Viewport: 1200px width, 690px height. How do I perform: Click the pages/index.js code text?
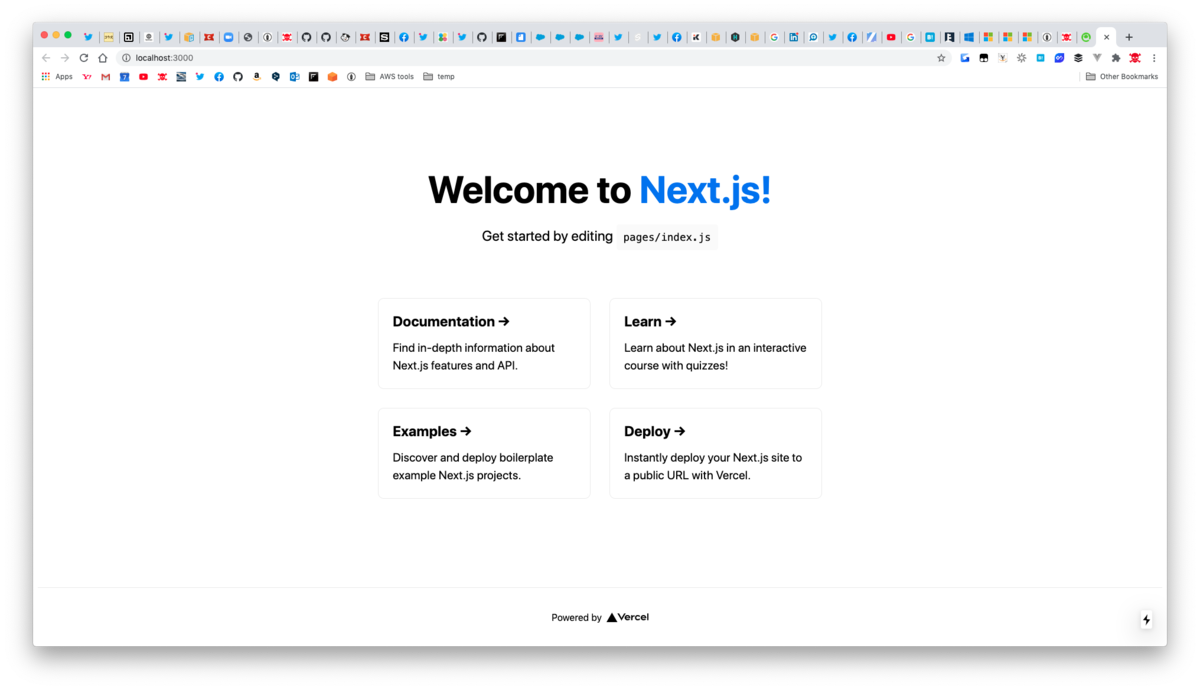pos(667,237)
